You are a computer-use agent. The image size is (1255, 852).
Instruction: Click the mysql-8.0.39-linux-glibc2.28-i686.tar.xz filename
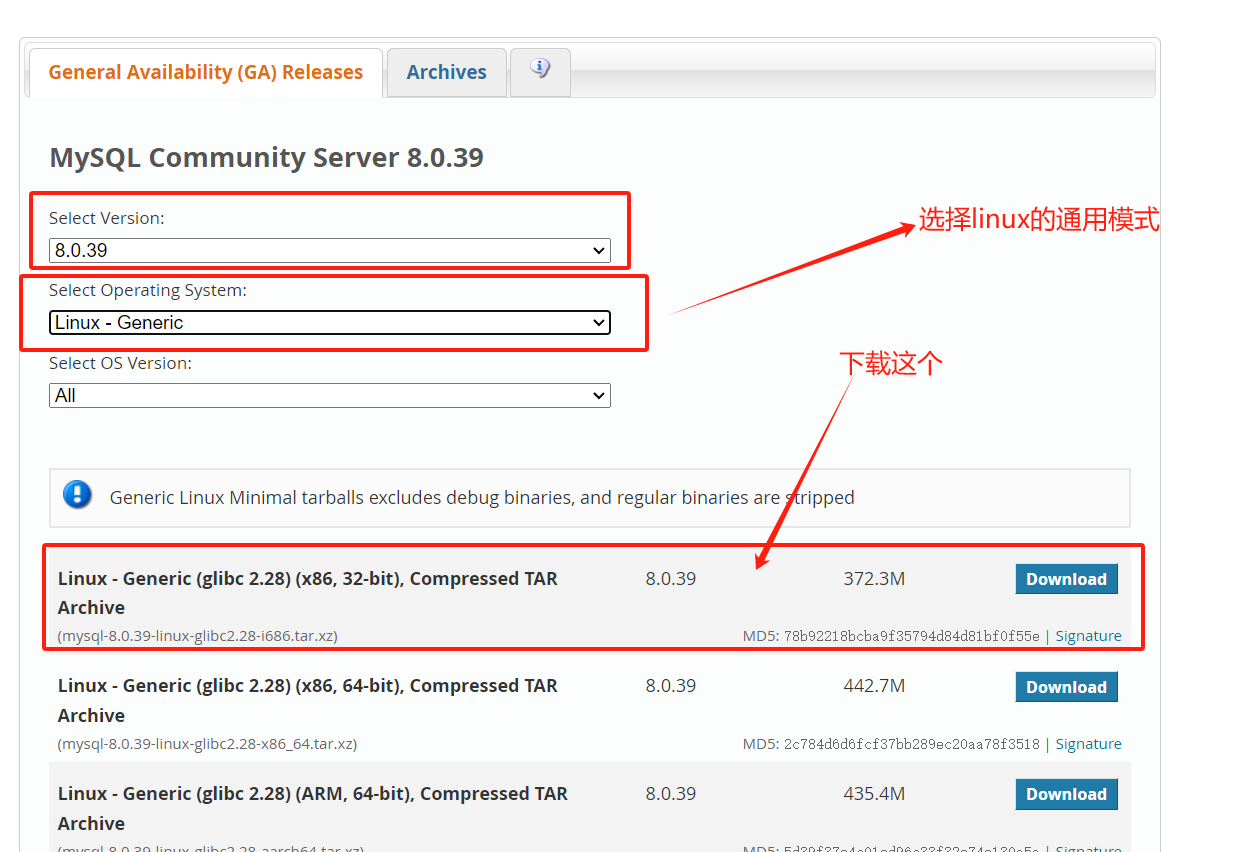[x=198, y=636]
